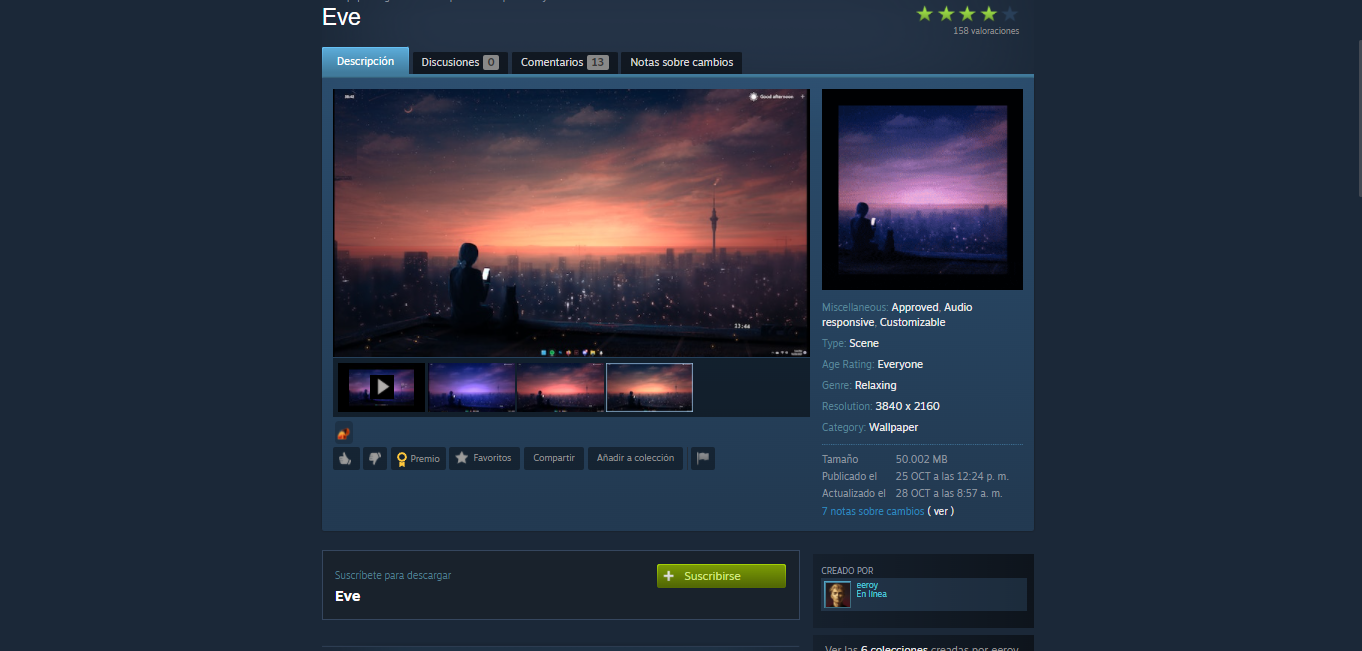
Task: Open the Compartir share dialog
Action: pyautogui.click(x=554, y=458)
